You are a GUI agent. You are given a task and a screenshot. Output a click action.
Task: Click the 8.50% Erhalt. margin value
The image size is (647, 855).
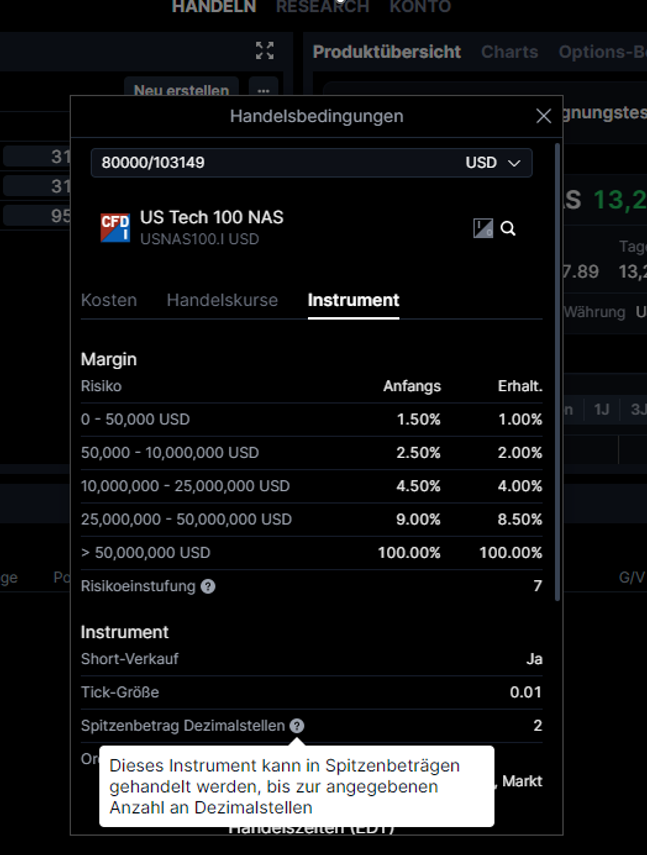click(x=520, y=519)
